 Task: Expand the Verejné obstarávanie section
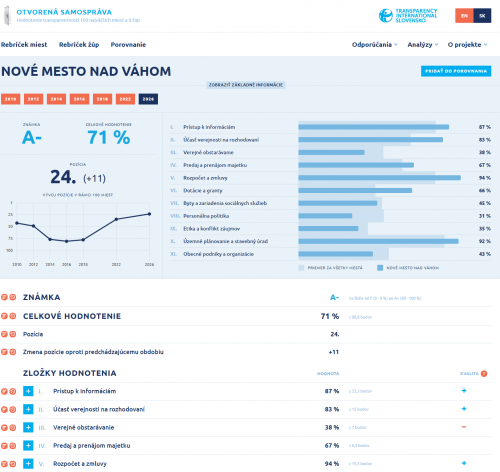click(x=28, y=427)
